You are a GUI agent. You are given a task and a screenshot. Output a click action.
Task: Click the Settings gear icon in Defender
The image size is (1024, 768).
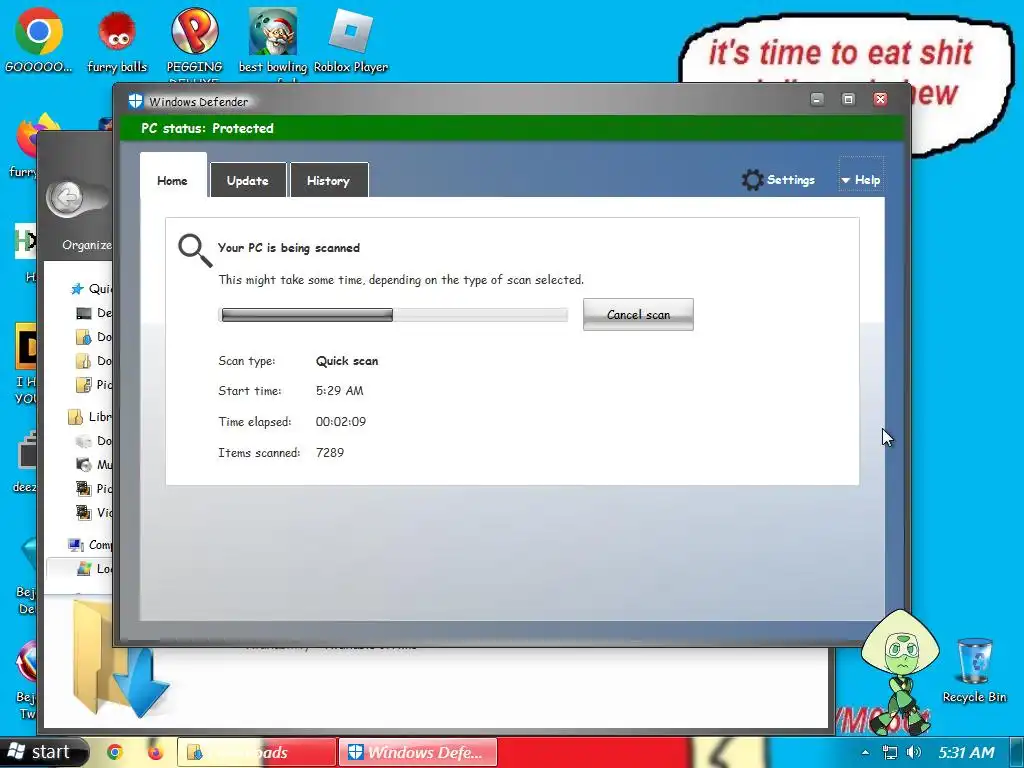752,180
